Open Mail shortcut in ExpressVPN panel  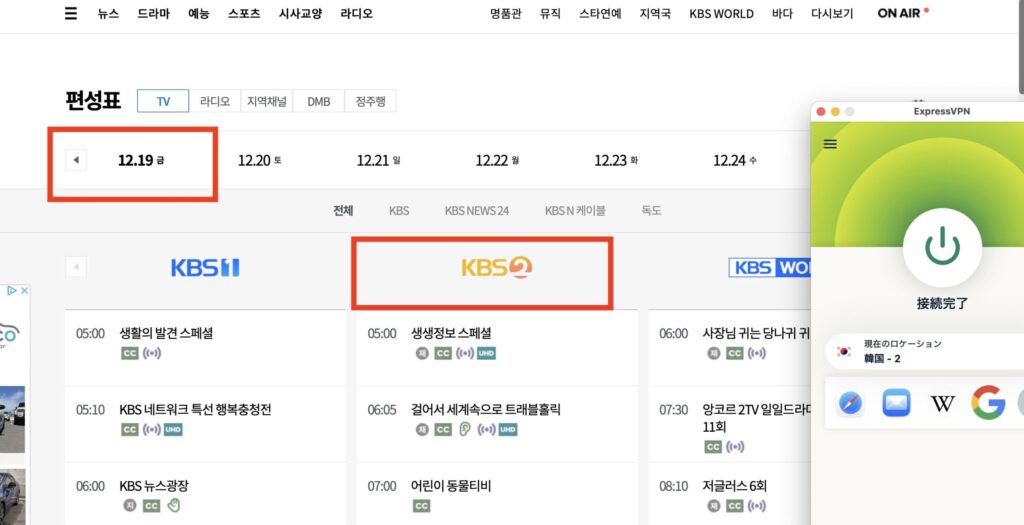coord(896,403)
